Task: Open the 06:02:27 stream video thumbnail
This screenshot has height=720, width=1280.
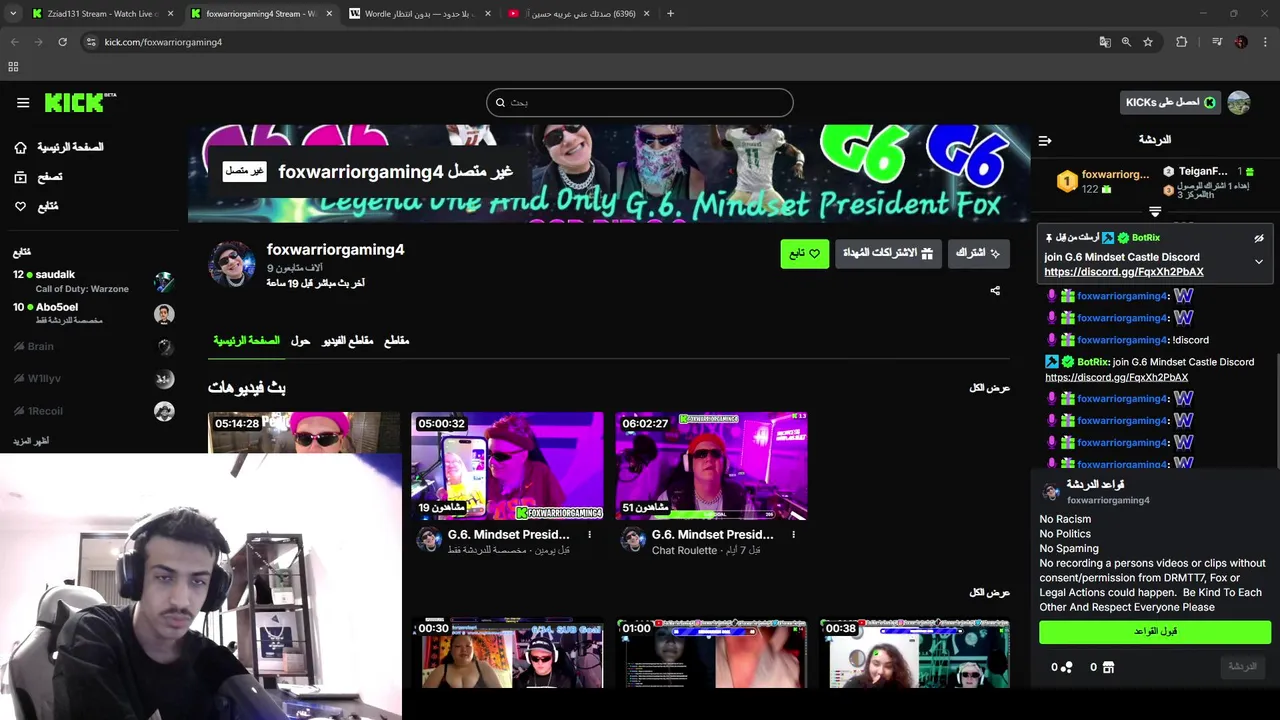Action: pos(711,466)
